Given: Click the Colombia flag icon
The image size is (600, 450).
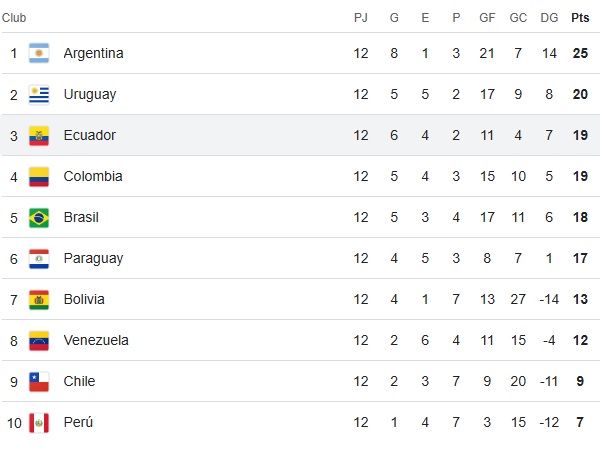Looking at the screenshot, I should pyautogui.click(x=39, y=176).
